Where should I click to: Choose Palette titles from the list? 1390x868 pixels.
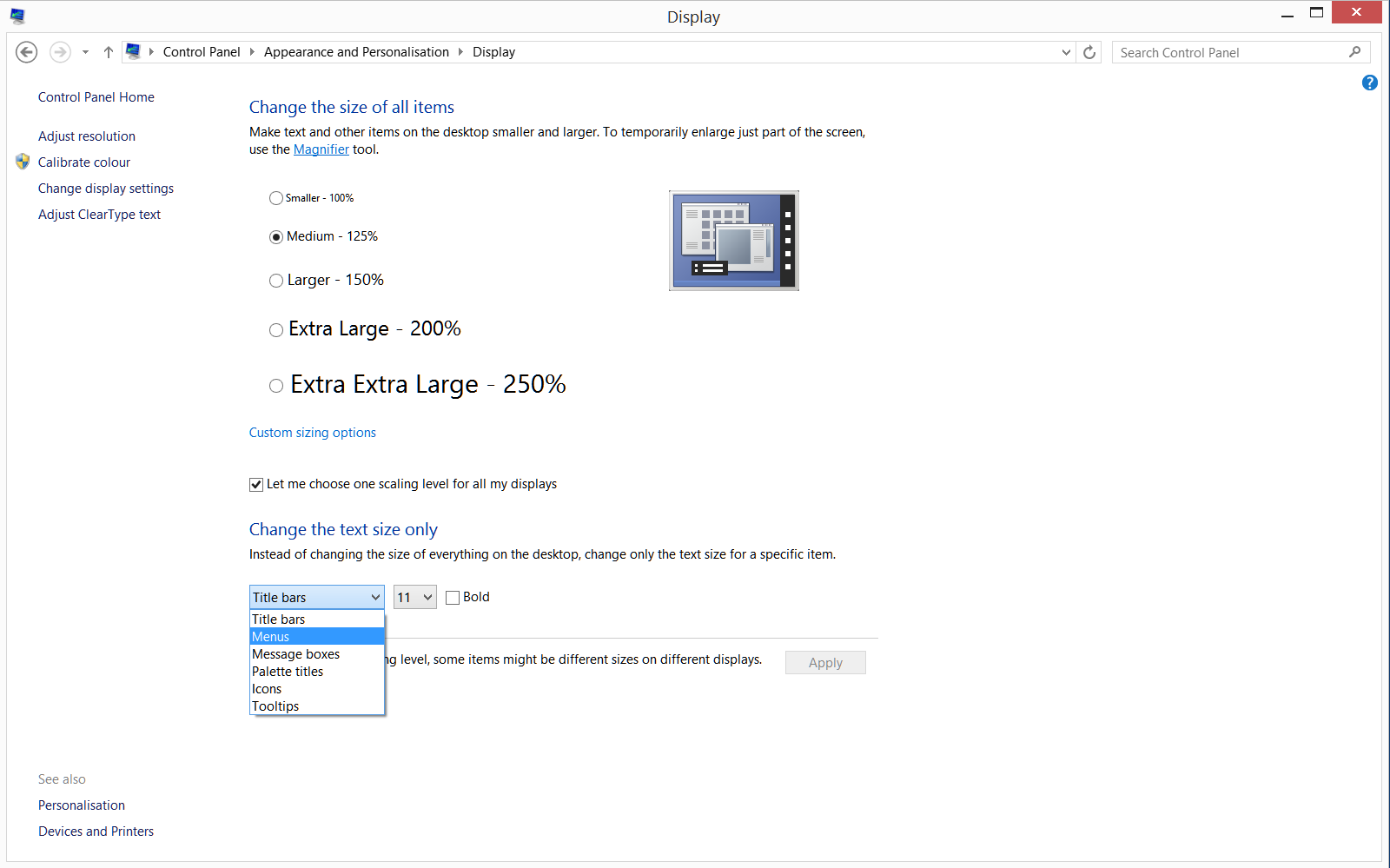tap(317, 672)
